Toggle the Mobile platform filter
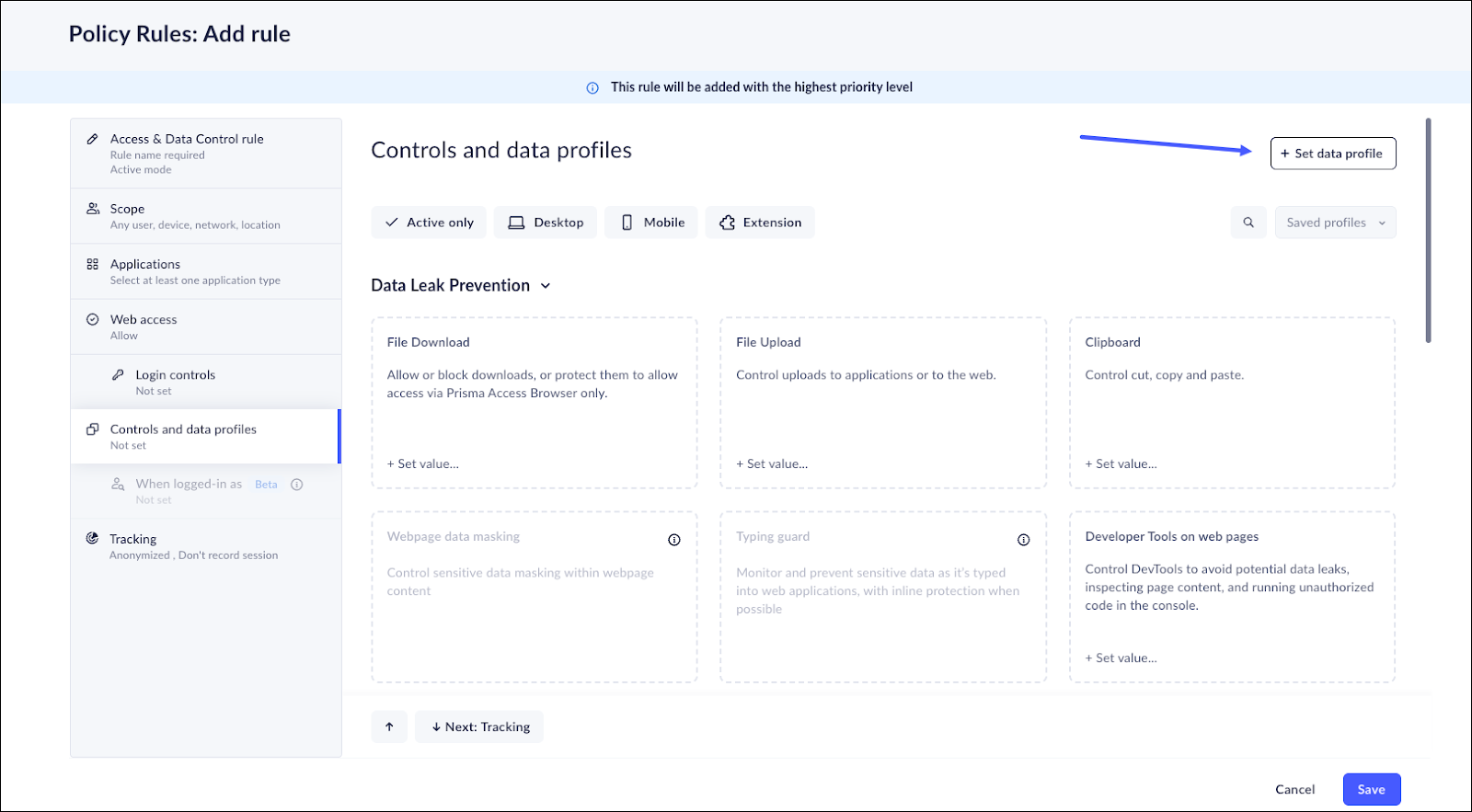 (x=651, y=223)
